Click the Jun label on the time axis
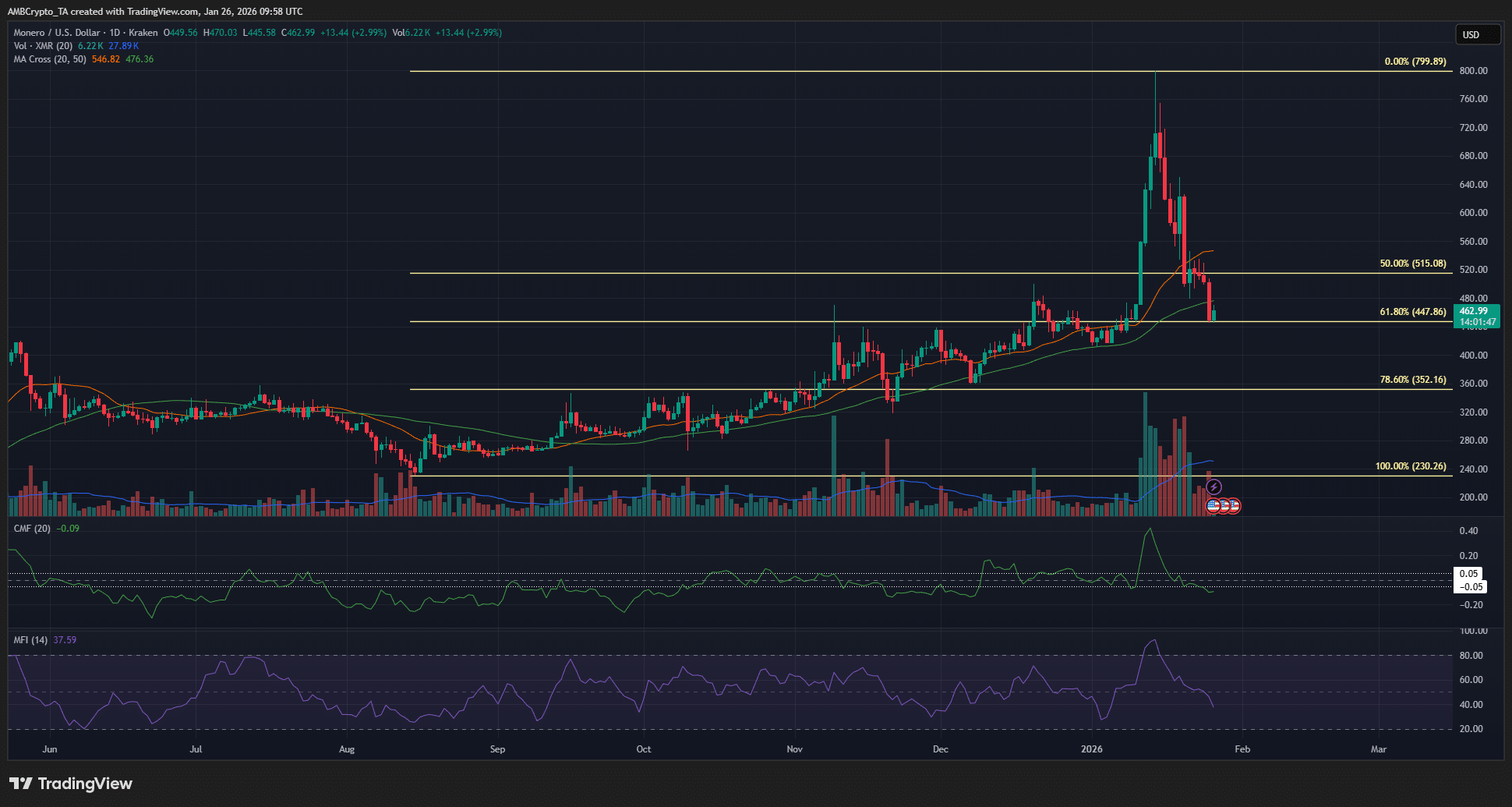The height and width of the screenshot is (807, 1512). (49, 749)
